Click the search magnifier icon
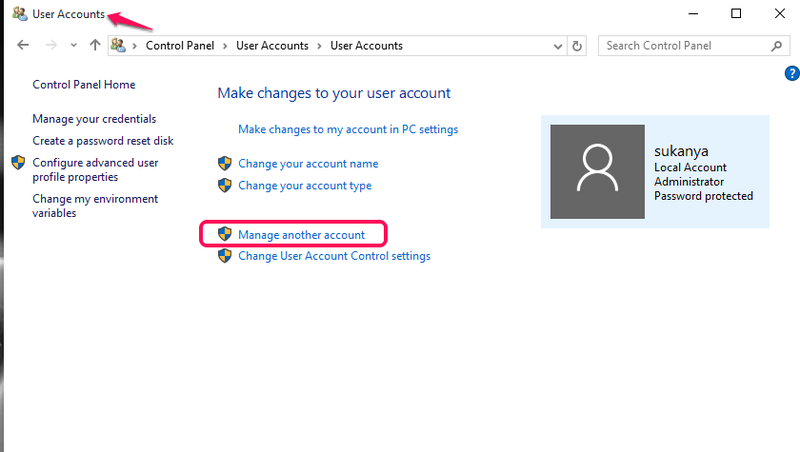 (x=777, y=46)
